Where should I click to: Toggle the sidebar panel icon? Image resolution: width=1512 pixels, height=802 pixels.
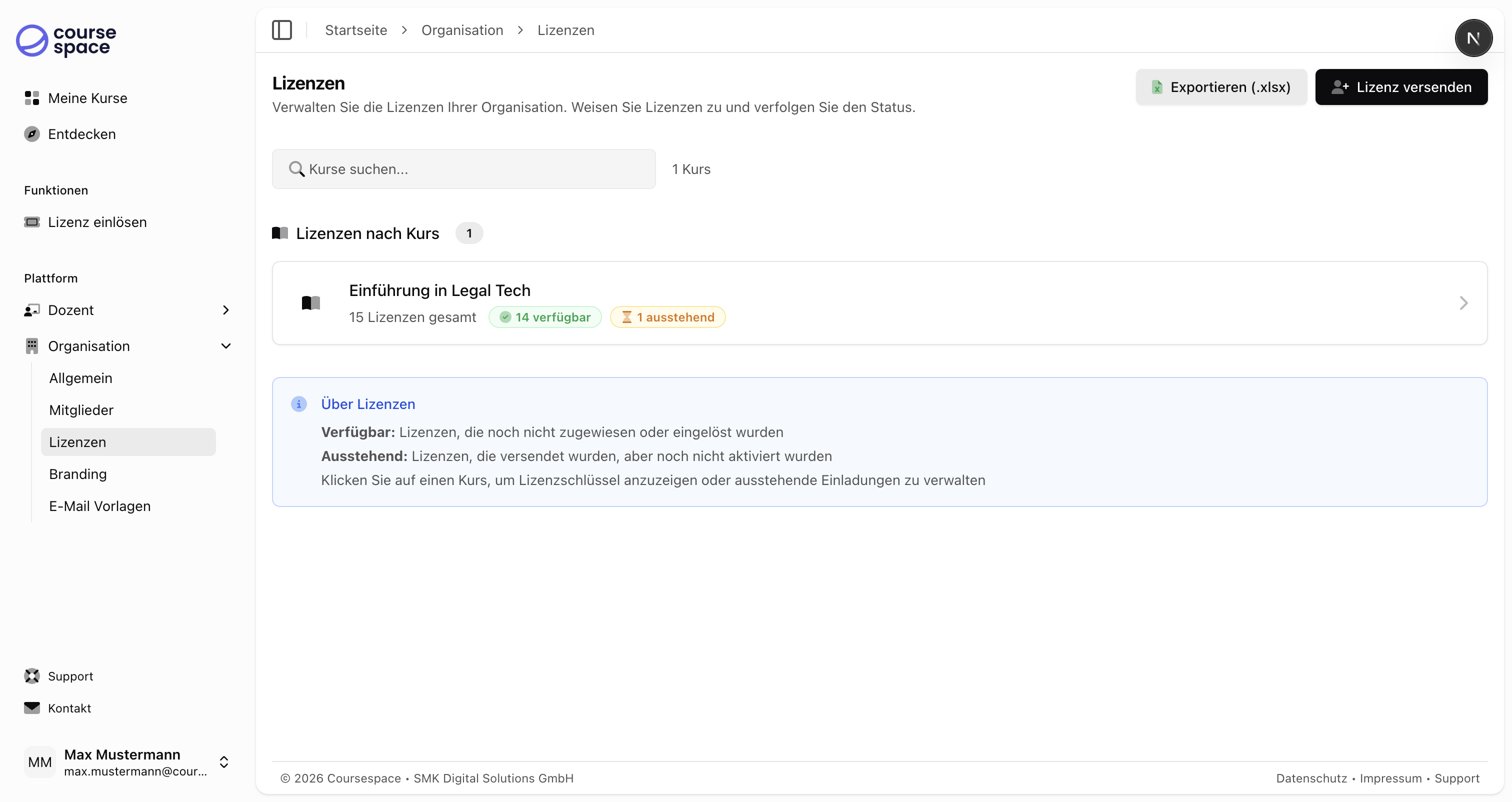point(281,30)
